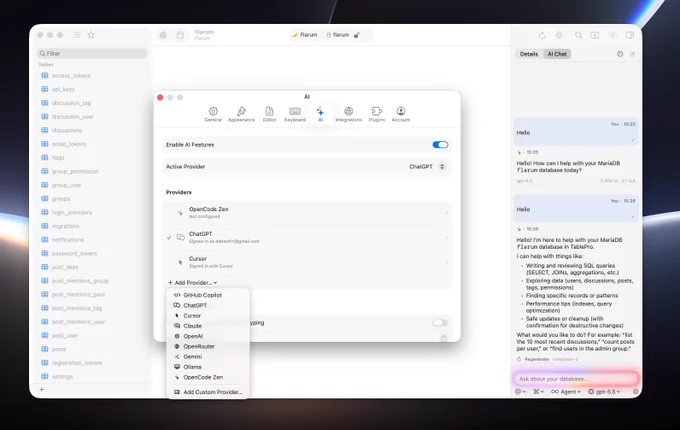Click the unlocked padlock icon
This screenshot has width=680, height=430.
356,35
